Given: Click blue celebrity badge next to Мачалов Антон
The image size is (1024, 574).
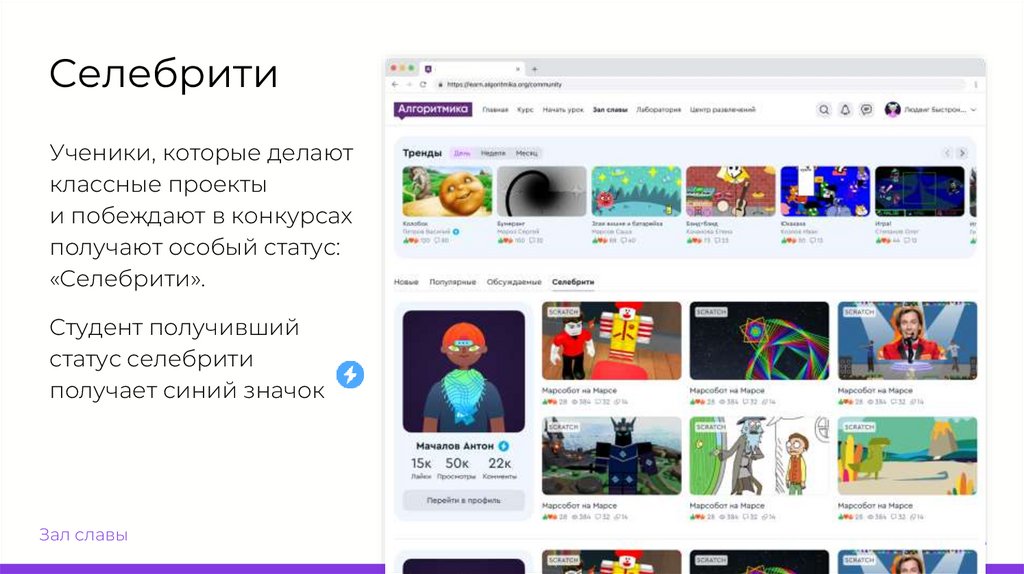Looking at the screenshot, I should pos(504,446).
